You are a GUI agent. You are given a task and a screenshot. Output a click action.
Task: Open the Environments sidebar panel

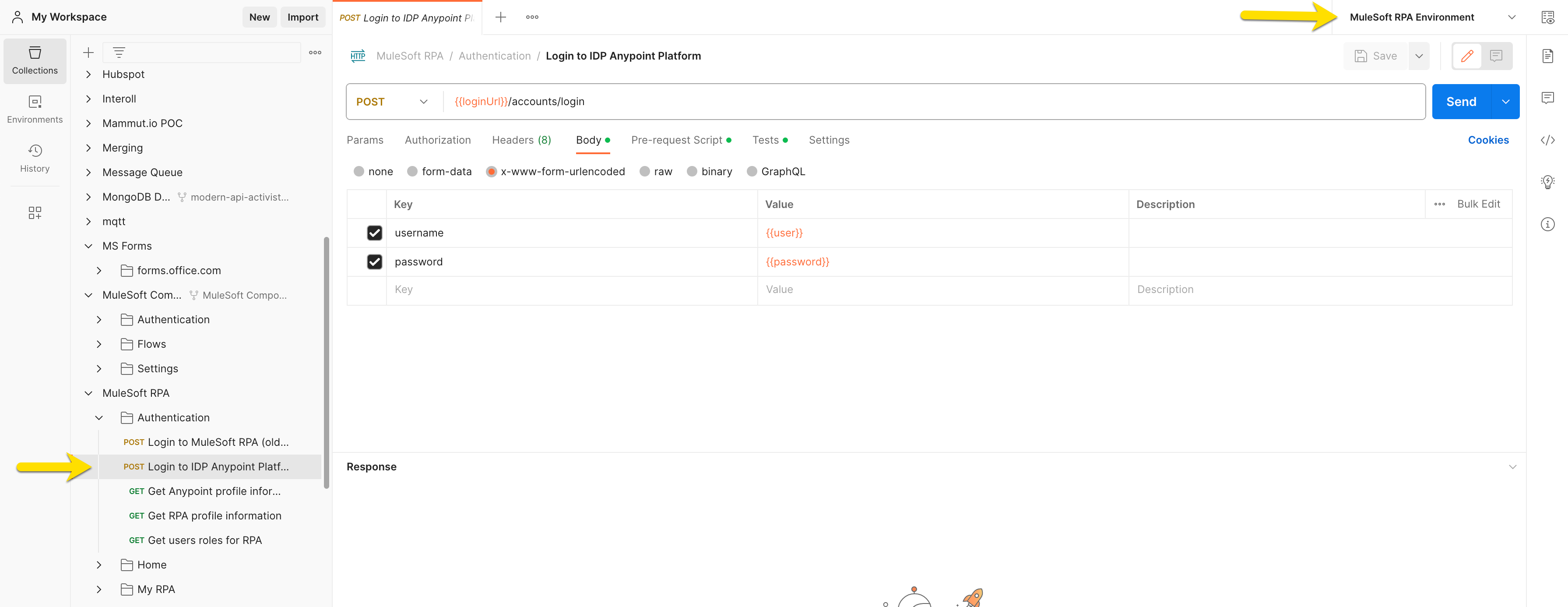pyautogui.click(x=35, y=109)
